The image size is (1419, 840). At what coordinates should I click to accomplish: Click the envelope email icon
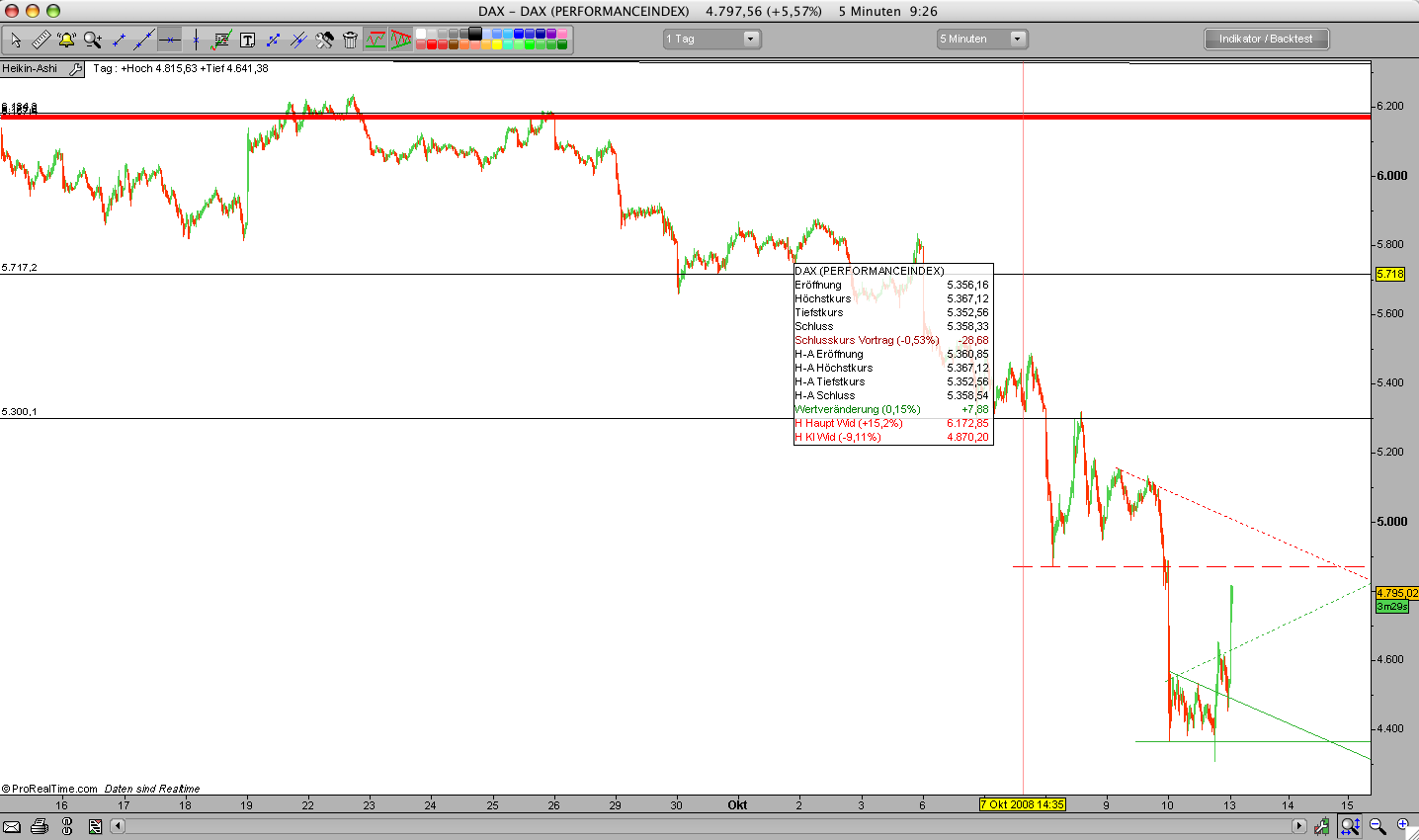click(12, 826)
